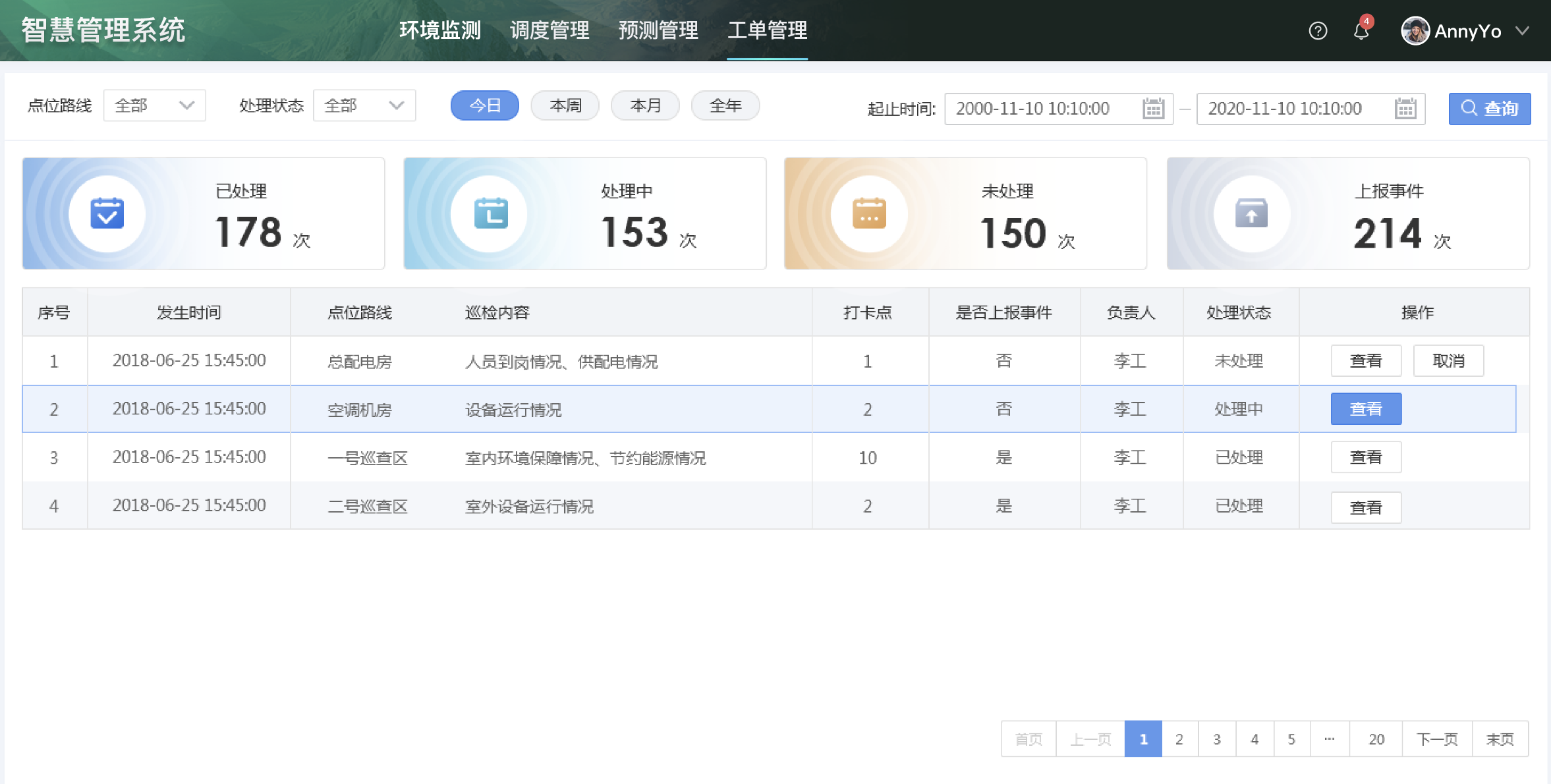Select the 全年 time filter
The height and width of the screenshot is (784, 1551).
tap(725, 105)
